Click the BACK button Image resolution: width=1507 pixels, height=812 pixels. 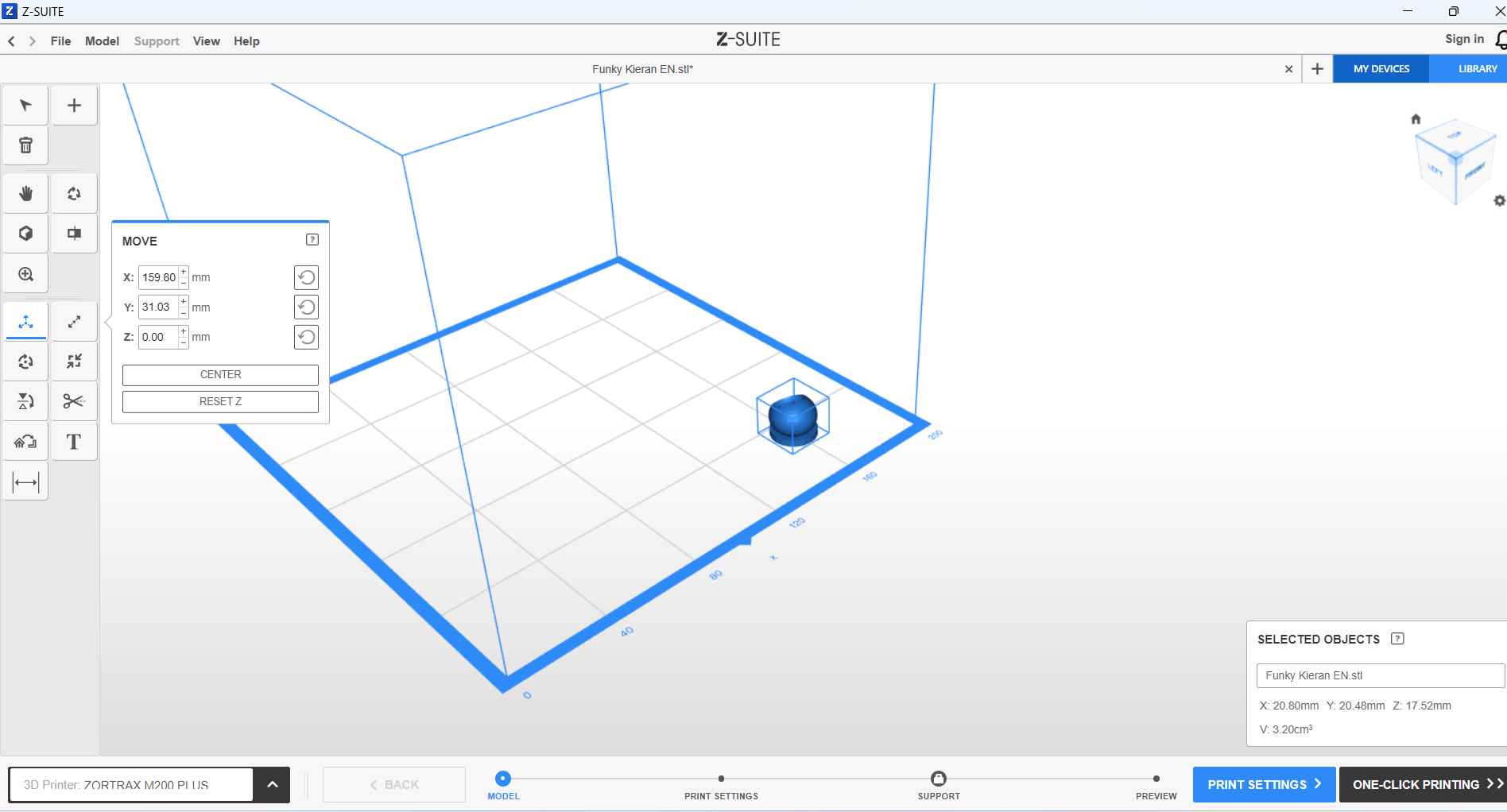(394, 785)
